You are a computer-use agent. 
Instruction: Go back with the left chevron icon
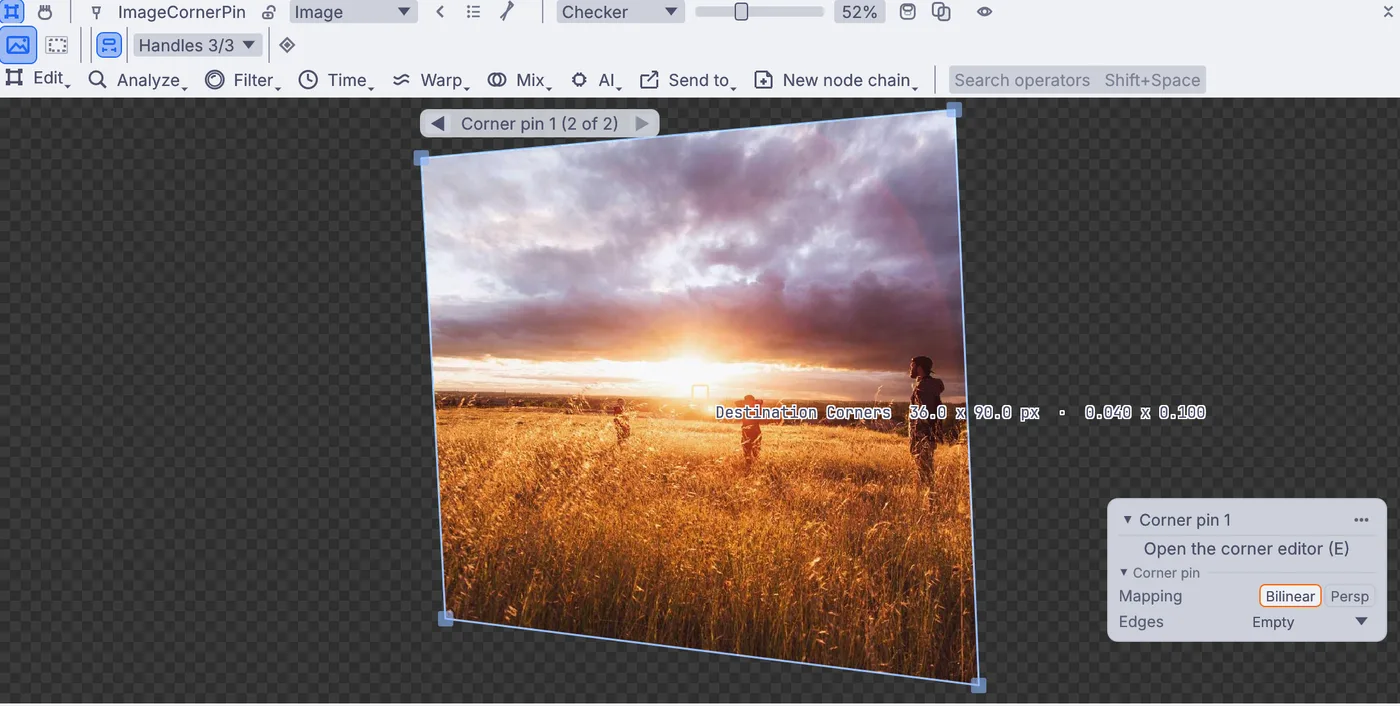pyautogui.click(x=440, y=12)
